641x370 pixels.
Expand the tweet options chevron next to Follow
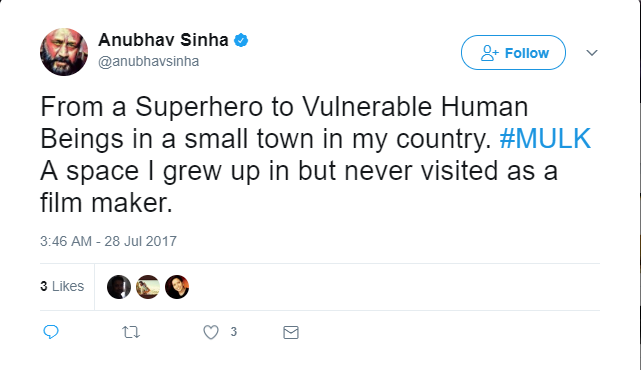pyautogui.click(x=592, y=53)
